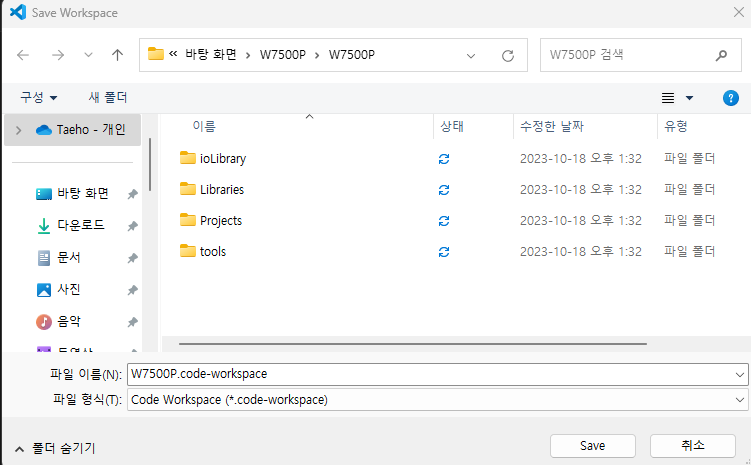Click 바탕 화면 in address breadcrumb

211,55
